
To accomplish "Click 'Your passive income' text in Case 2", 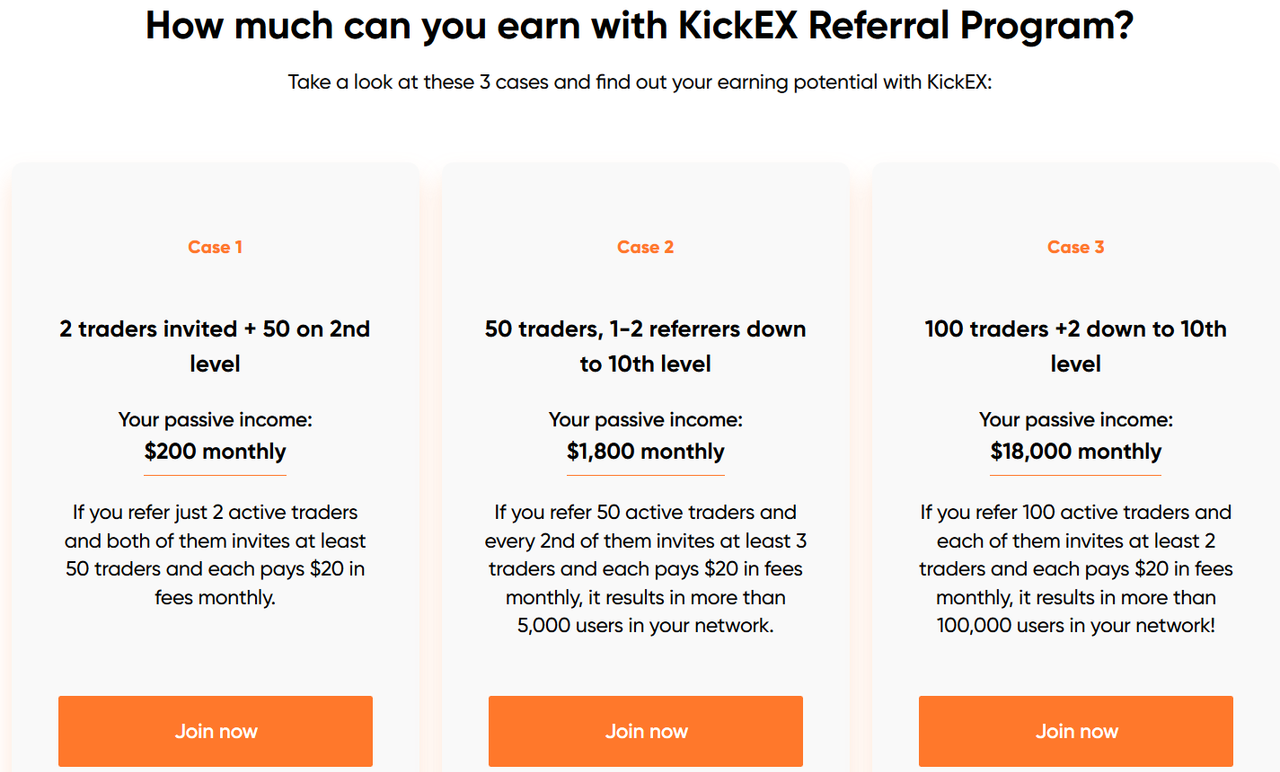I will pyautogui.click(x=646, y=420).
